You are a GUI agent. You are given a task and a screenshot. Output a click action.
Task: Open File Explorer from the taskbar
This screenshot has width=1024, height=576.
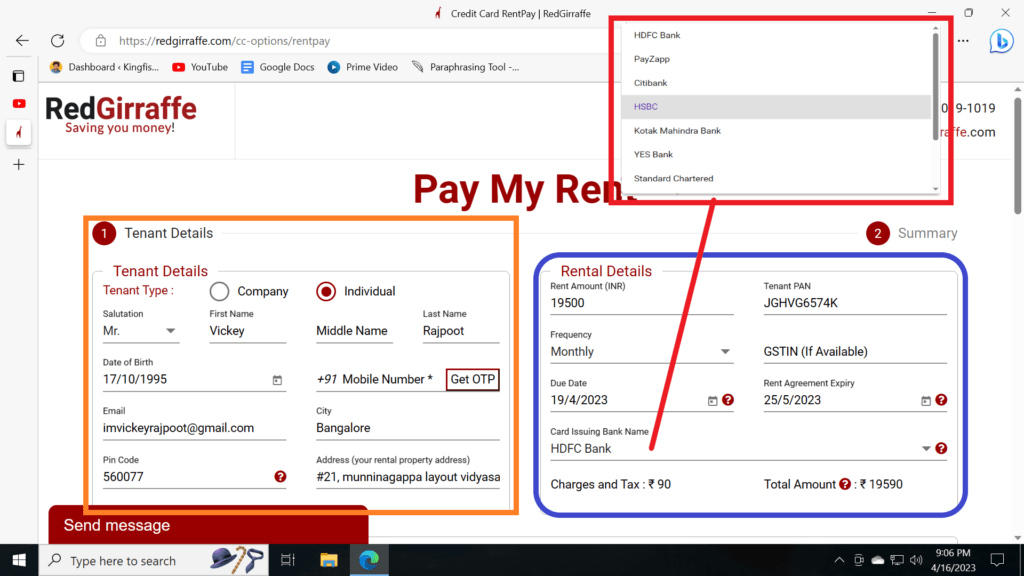(328, 560)
